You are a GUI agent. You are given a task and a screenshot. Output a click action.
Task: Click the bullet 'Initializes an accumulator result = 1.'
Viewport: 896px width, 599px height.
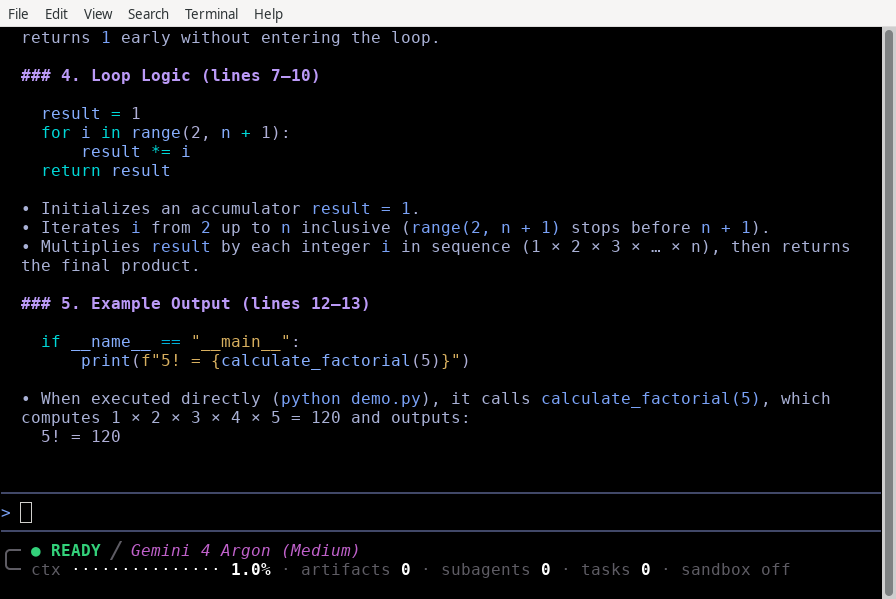(220, 209)
